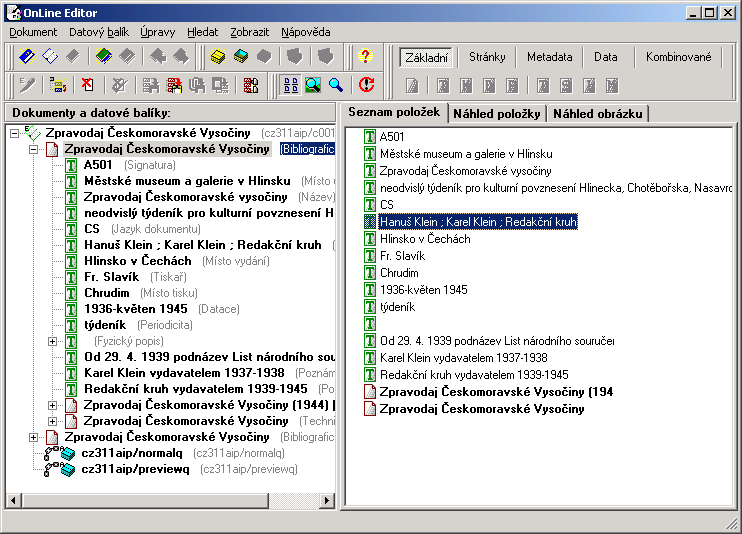The width and height of the screenshot is (742, 534).
Task: Click the gray document icon below Základní
Action: coord(412,86)
